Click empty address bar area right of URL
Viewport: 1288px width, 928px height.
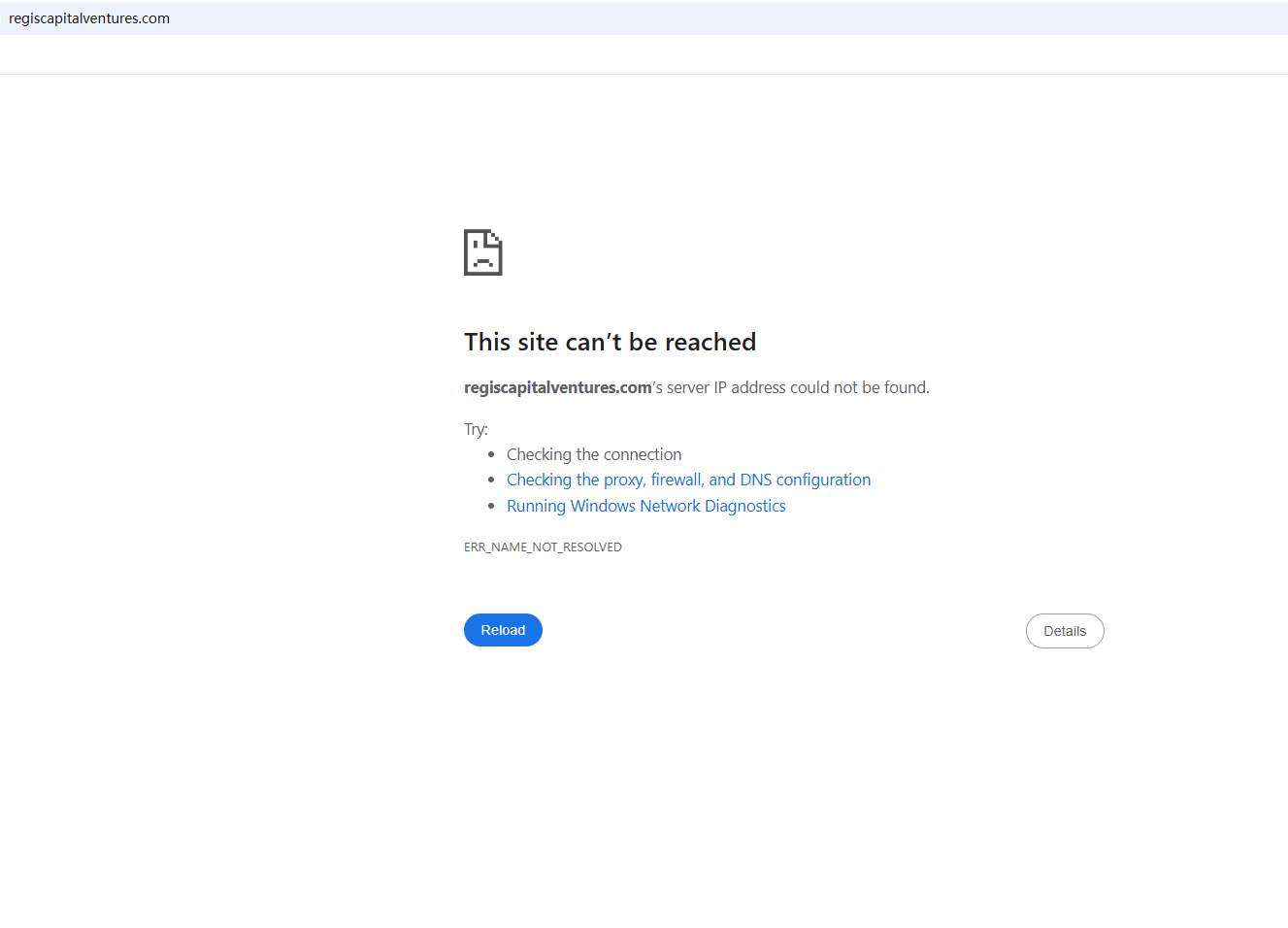point(728,18)
